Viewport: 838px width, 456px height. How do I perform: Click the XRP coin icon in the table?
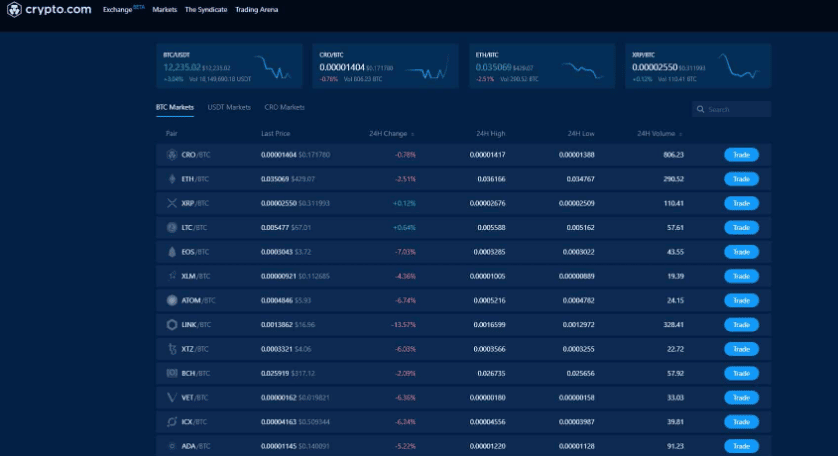coord(172,203)
